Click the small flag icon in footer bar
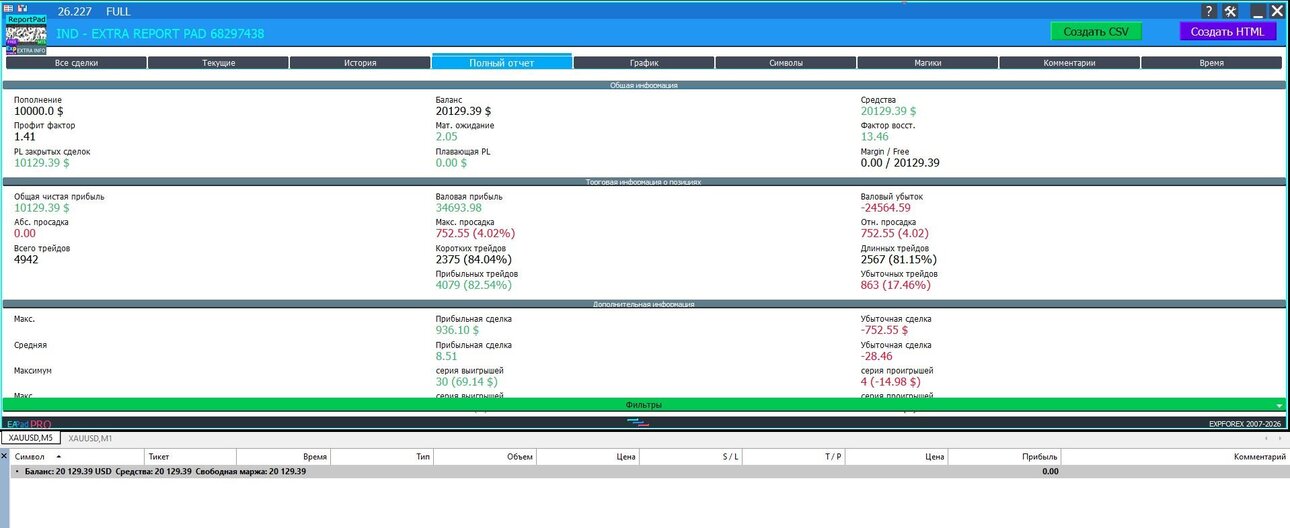Viewport: 1290px width, 528px height. coord(637,423)
